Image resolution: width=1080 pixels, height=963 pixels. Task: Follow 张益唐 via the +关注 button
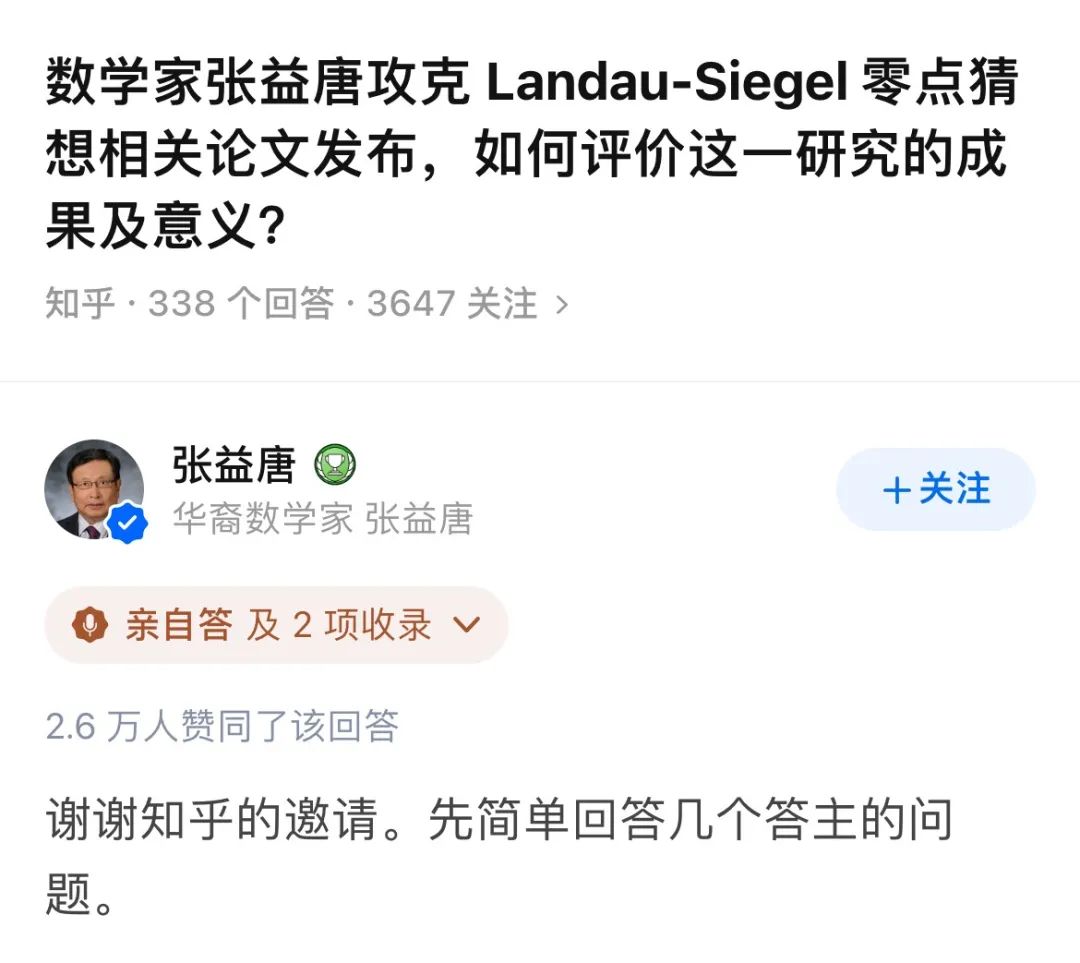pos(935,489)
